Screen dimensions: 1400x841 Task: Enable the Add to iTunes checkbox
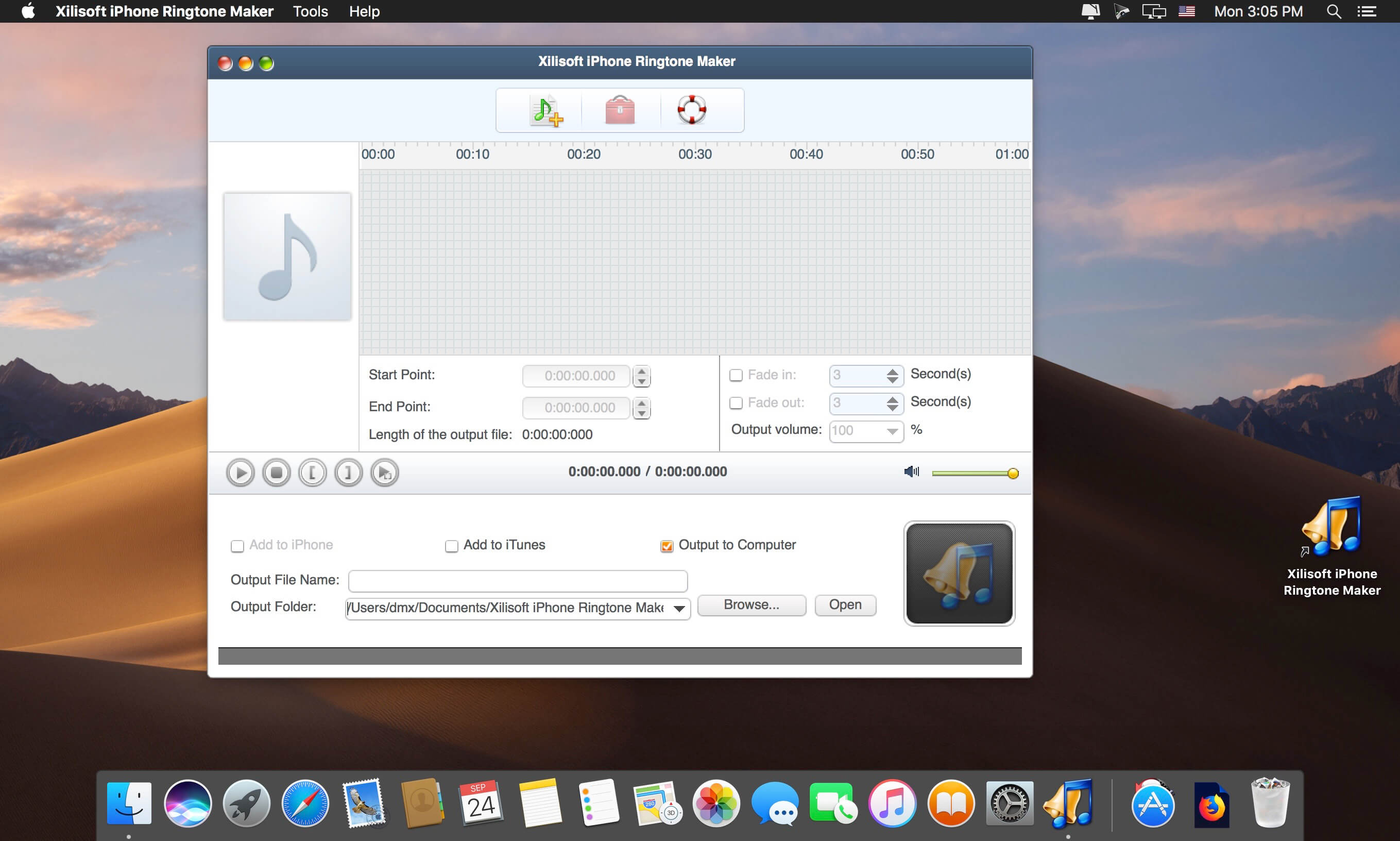tap(451, 546)
